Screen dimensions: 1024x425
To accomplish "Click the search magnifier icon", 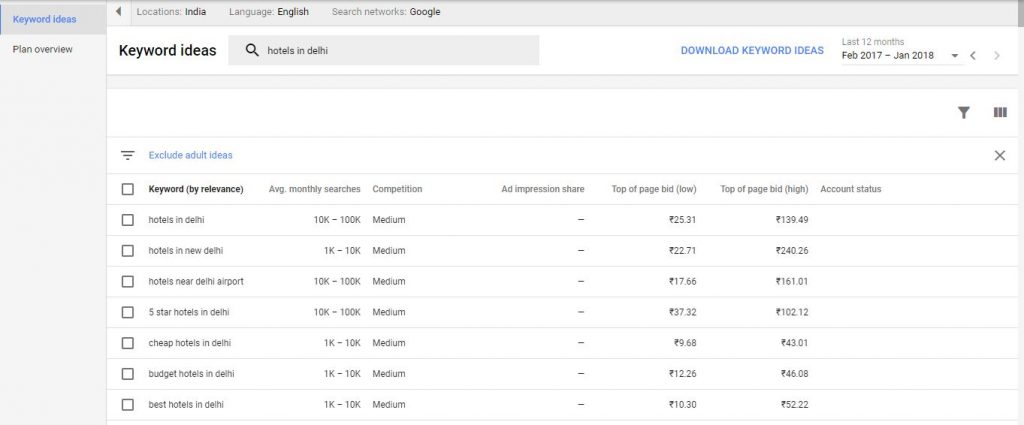I will point(252,51).
